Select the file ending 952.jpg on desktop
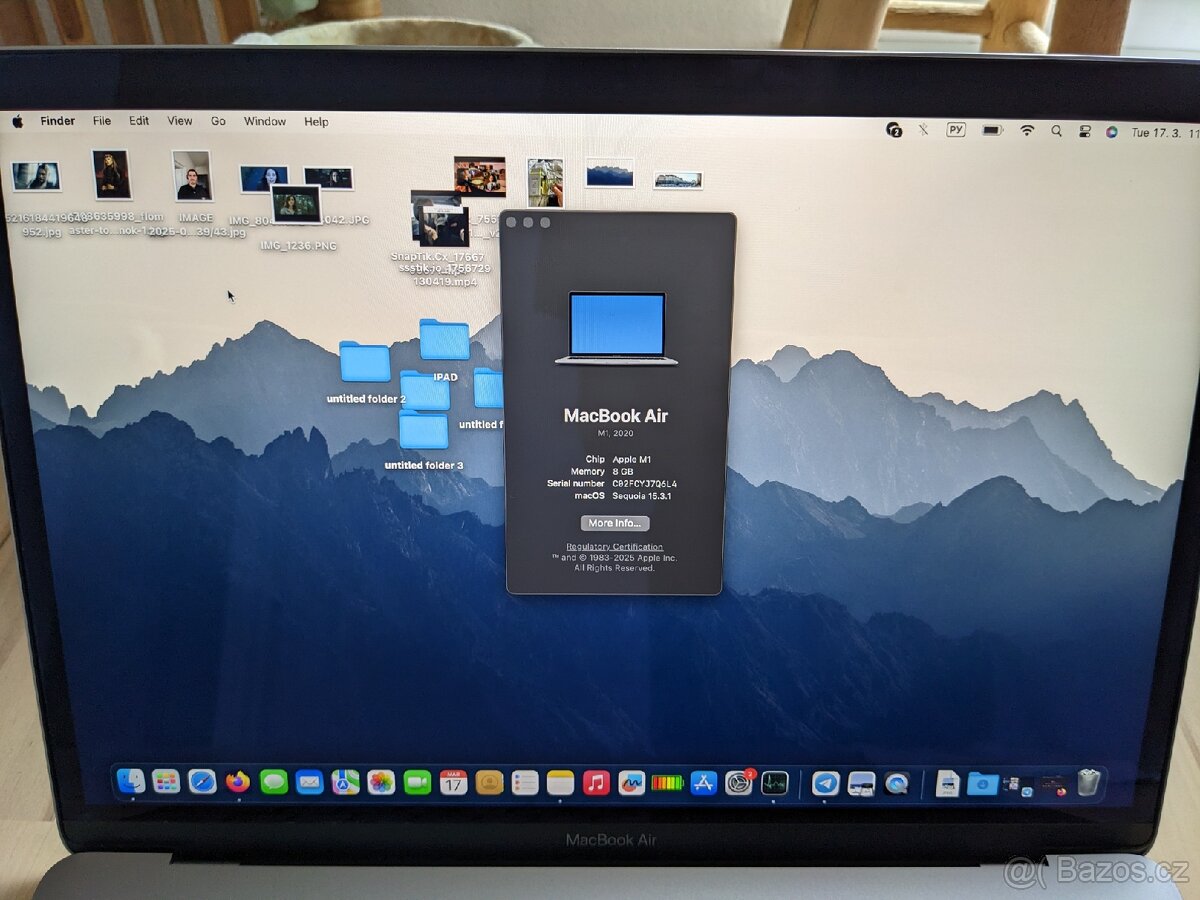This screenshot has width=1200, height=900. point(36,176)
